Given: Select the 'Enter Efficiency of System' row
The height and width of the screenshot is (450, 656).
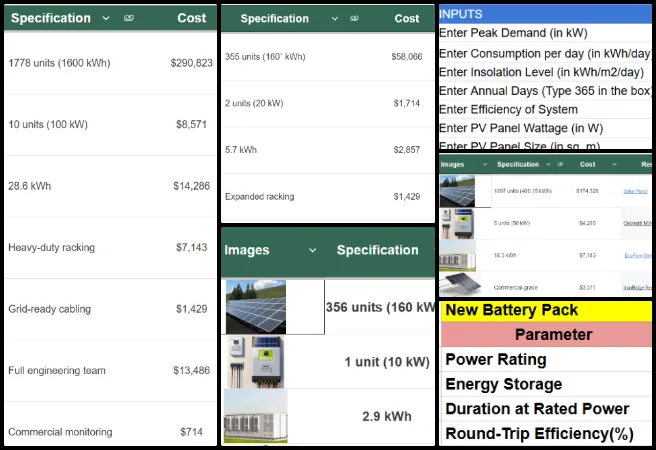Looking at the screenshot, I should tap(545, 110).
